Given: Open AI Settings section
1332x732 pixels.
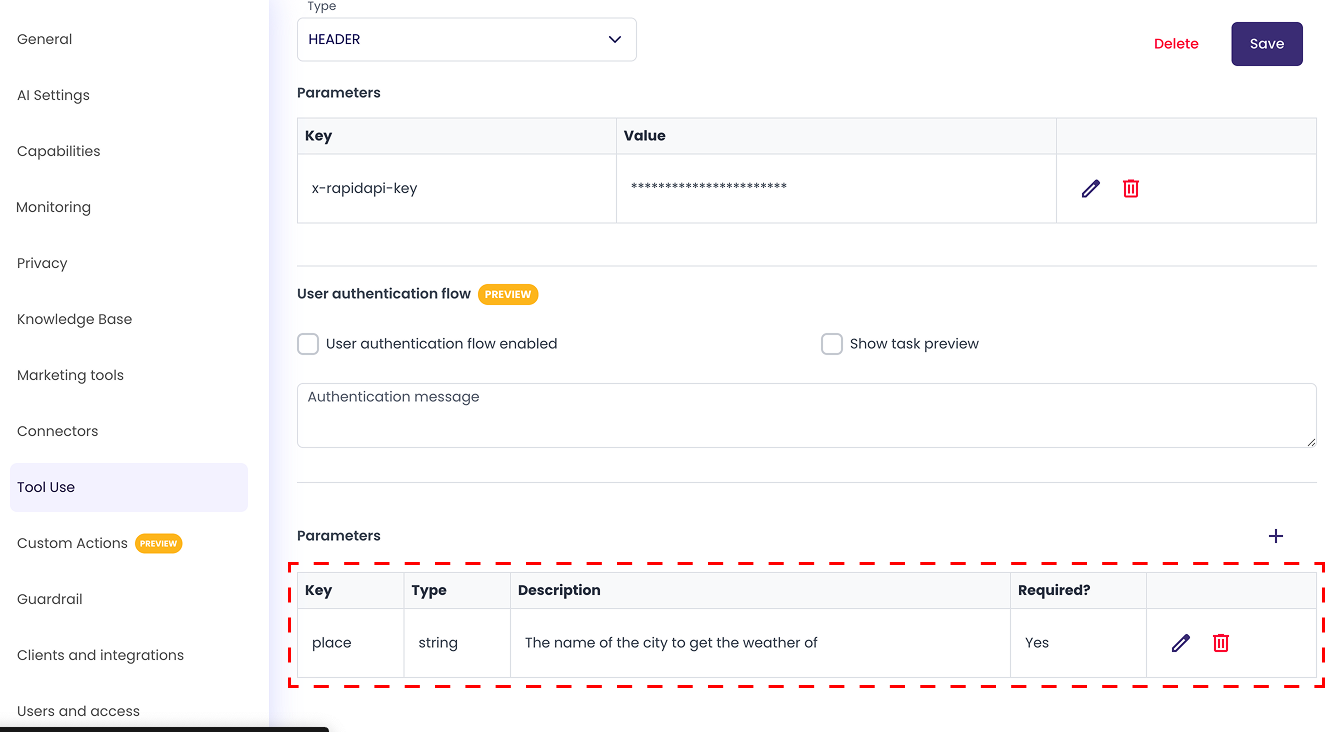Looking at the screenshot, I should point(53,95).
